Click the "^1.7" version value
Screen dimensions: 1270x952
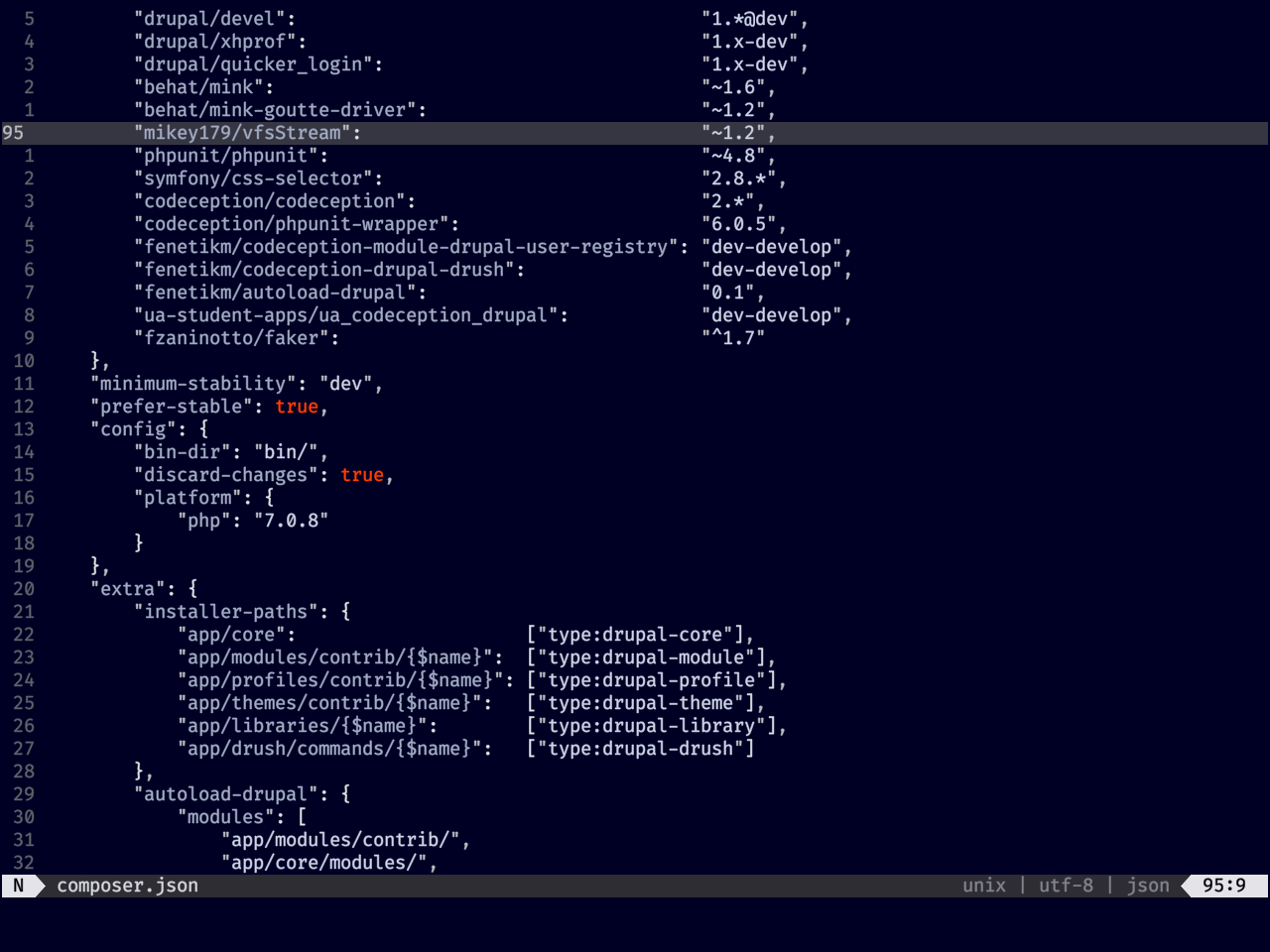point(733,338)
